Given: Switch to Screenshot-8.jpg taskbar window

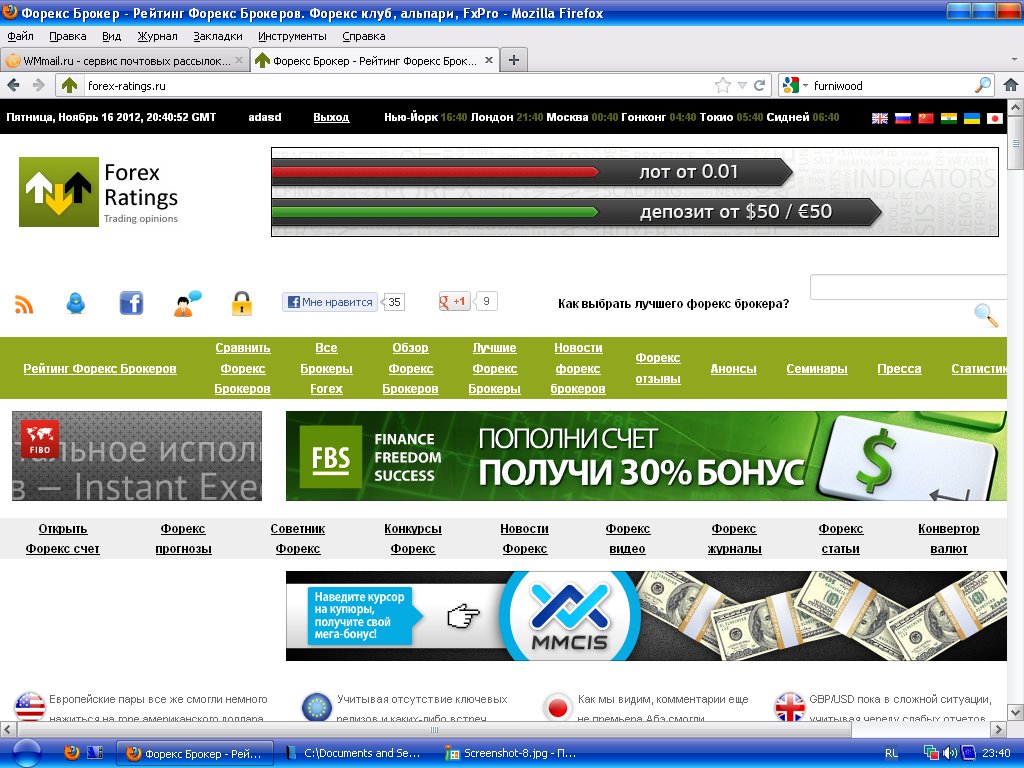Looking at the screenshot, I should tap(511, 753).
